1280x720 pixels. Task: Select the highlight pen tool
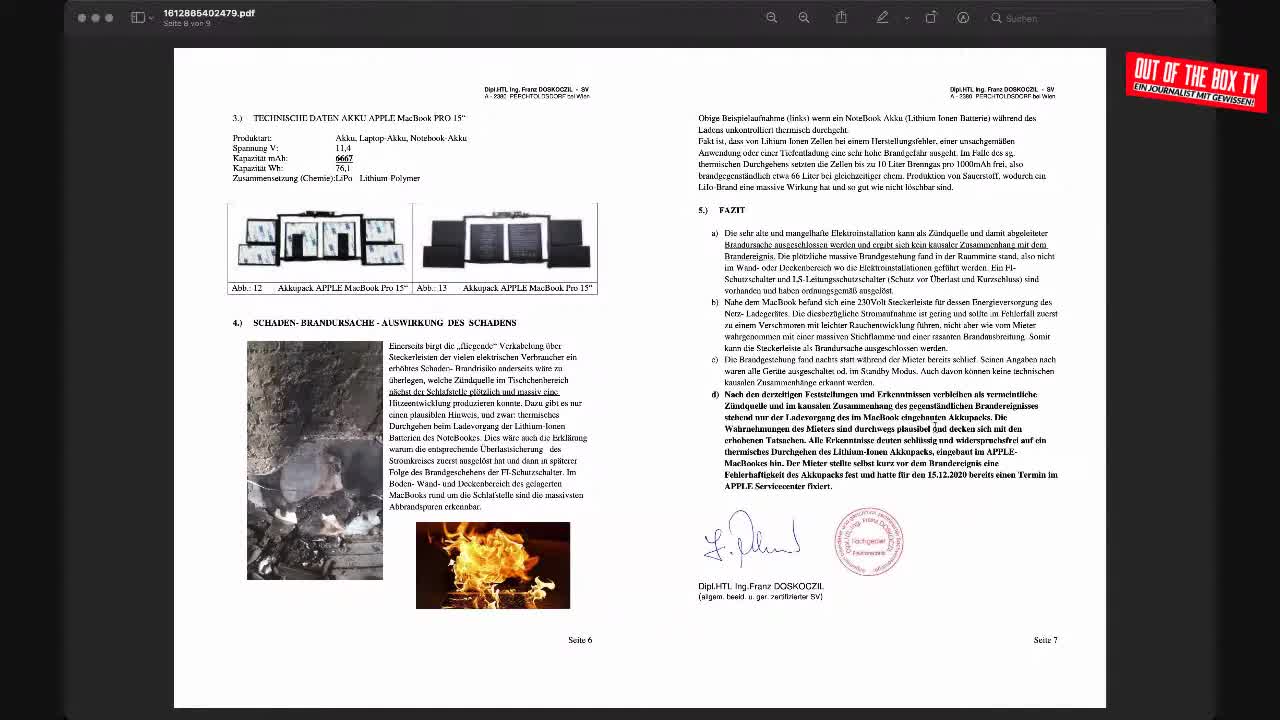point(882,18)
